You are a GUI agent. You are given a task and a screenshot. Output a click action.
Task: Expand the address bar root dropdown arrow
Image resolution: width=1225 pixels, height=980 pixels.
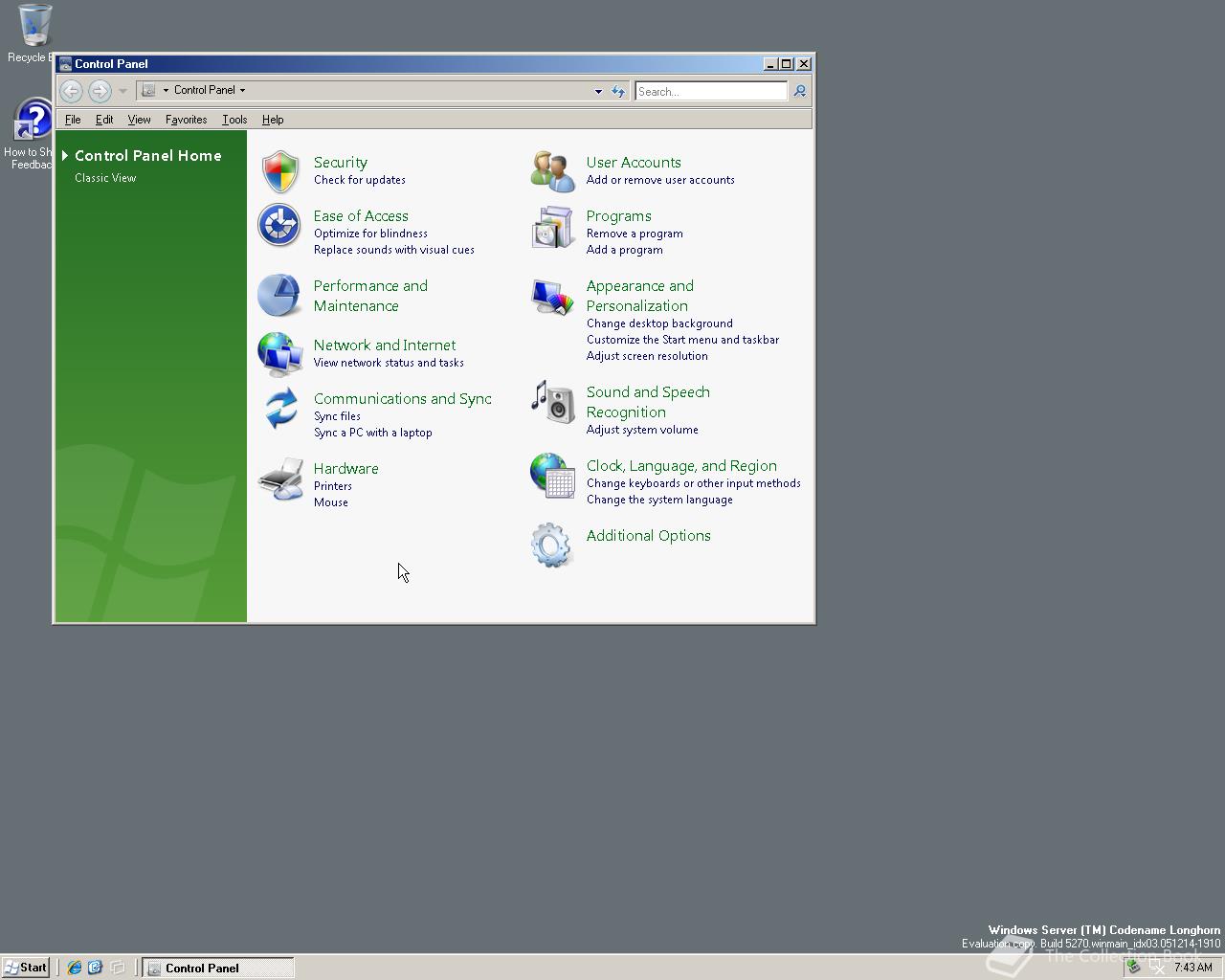coord(166,91)
